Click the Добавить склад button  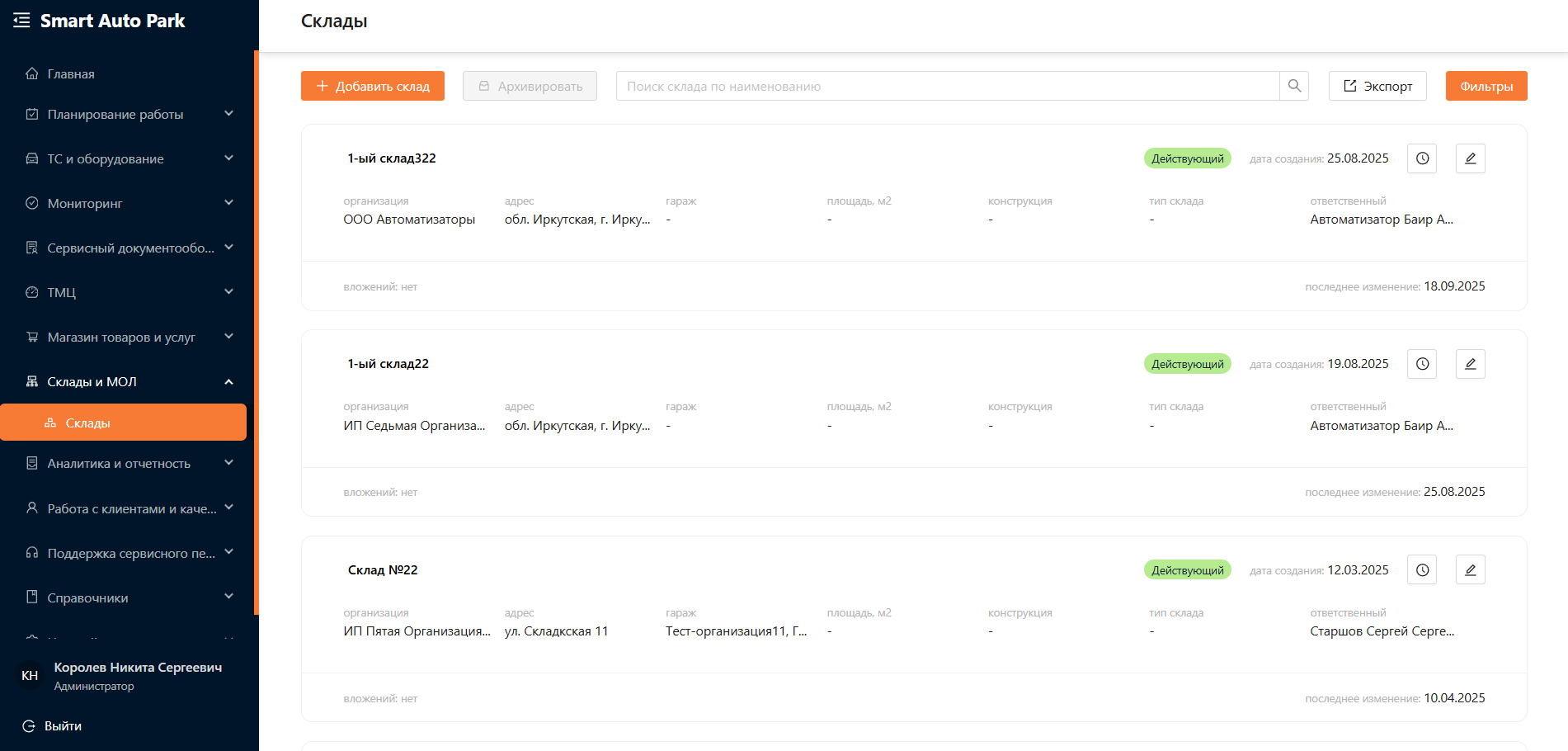coord(372,86)
